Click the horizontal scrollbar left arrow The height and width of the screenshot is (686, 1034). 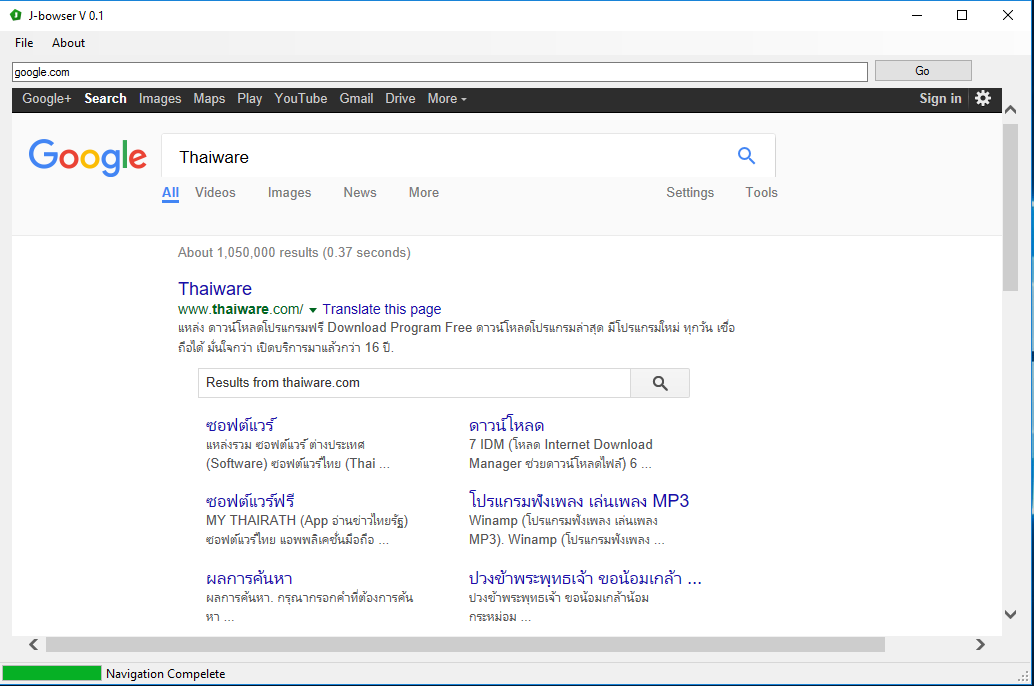(x=34, y=644)
